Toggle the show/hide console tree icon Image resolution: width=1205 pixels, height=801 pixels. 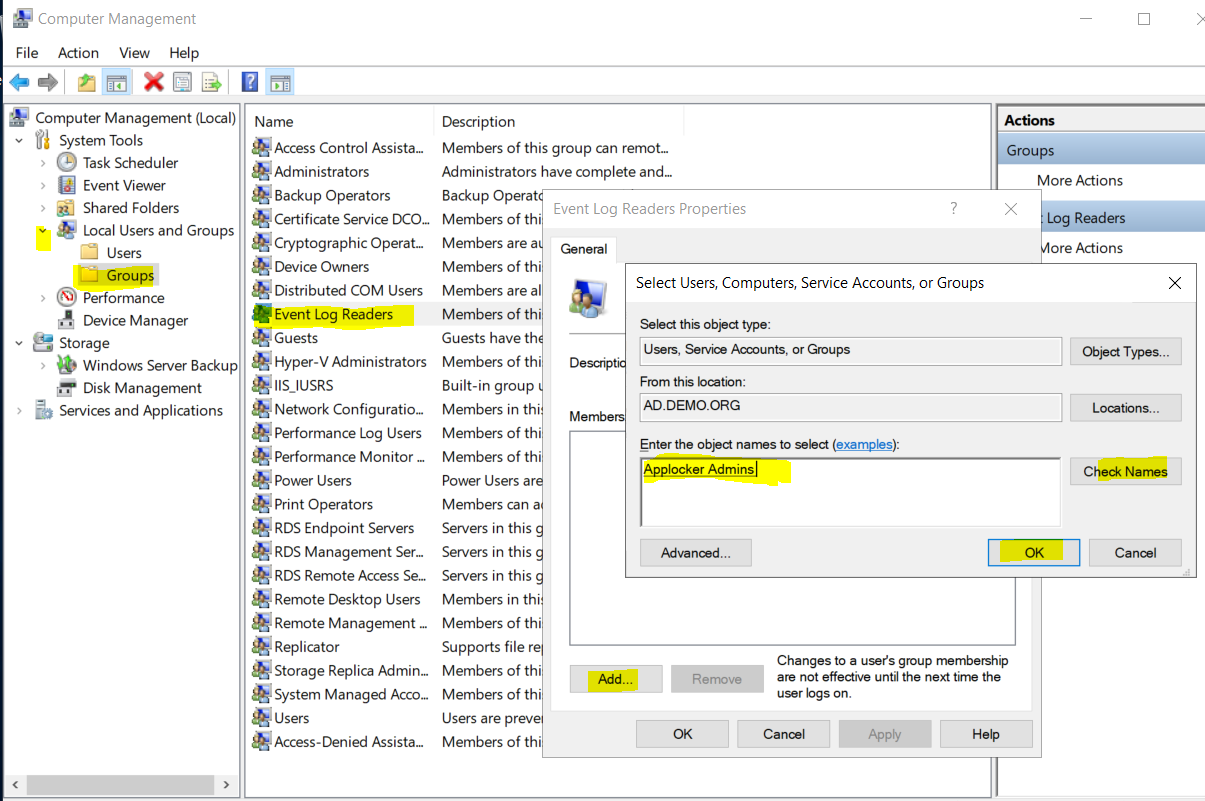click(x=116, y=81)
